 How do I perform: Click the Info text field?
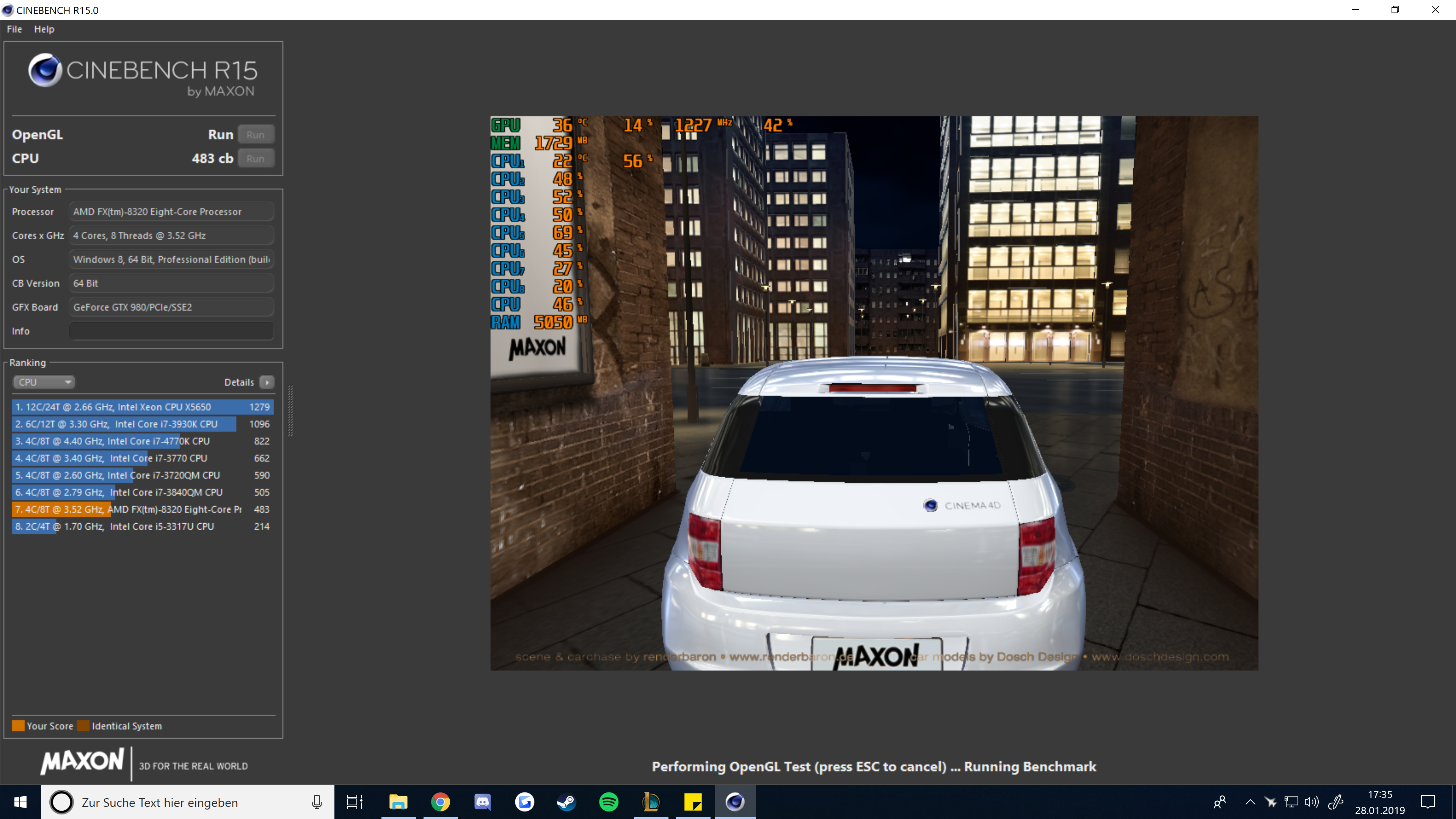(171, 331)
